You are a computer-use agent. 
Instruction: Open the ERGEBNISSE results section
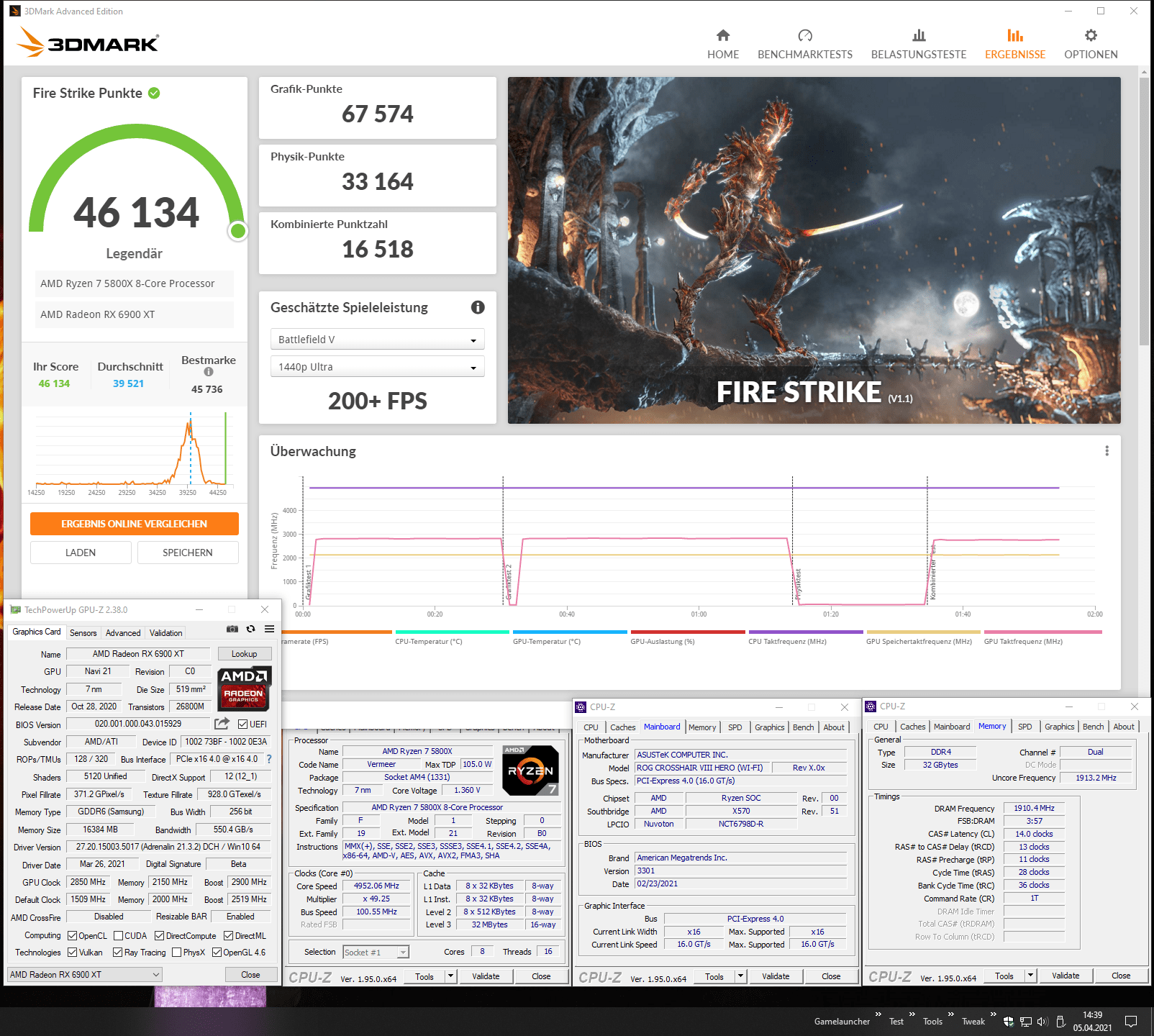click(x=1015, y=45)
